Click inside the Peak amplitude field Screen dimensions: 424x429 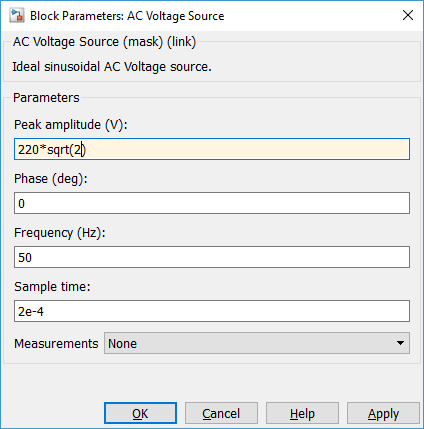click(x=212, y=149)
